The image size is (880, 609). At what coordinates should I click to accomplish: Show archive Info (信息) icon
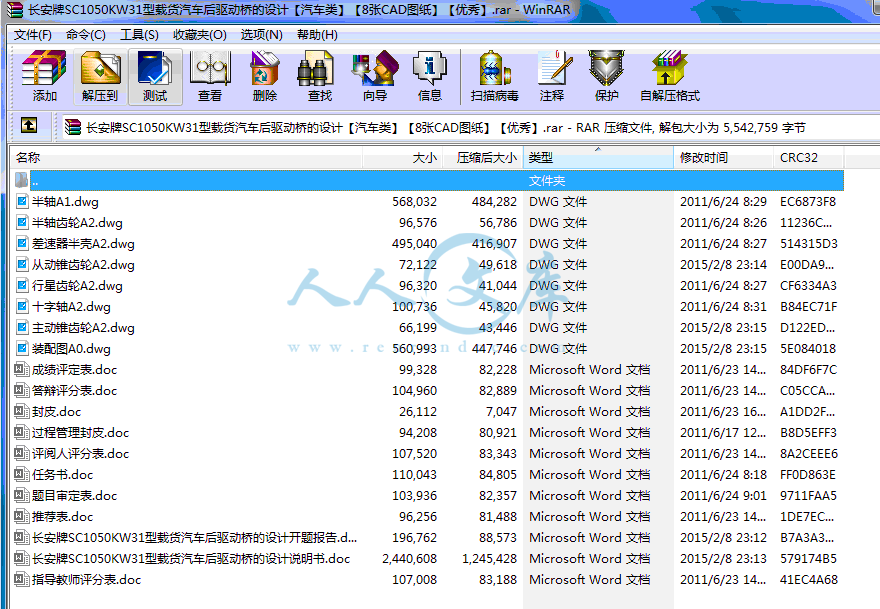click(429, 76)
